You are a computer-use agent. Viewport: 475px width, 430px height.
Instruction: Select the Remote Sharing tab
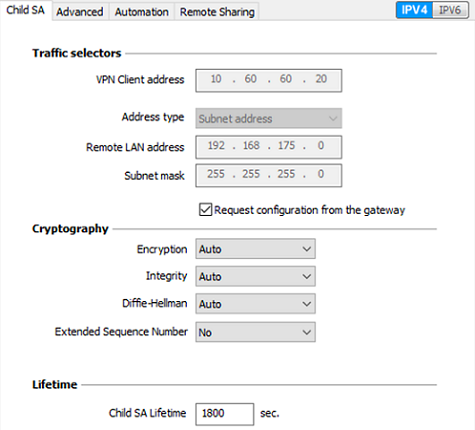[x=217, y=12]
